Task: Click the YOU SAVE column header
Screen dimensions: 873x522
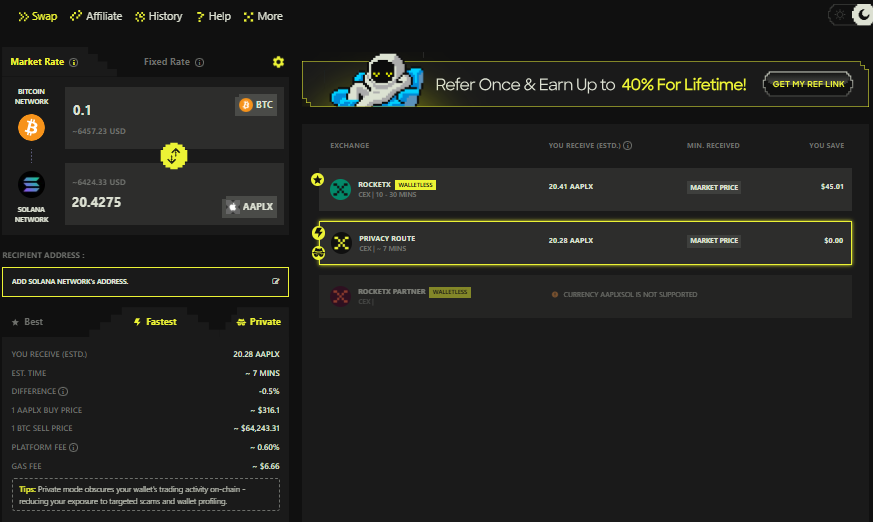Action: click(826, 145)
